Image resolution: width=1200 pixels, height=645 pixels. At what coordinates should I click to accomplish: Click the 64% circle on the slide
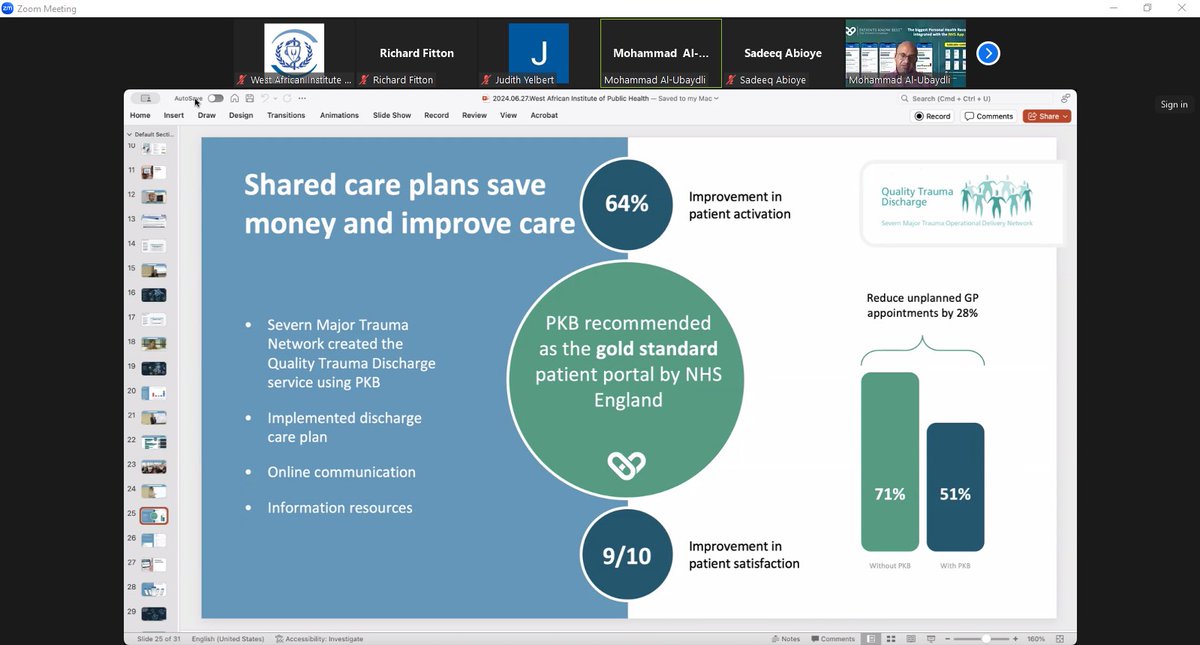627,203
